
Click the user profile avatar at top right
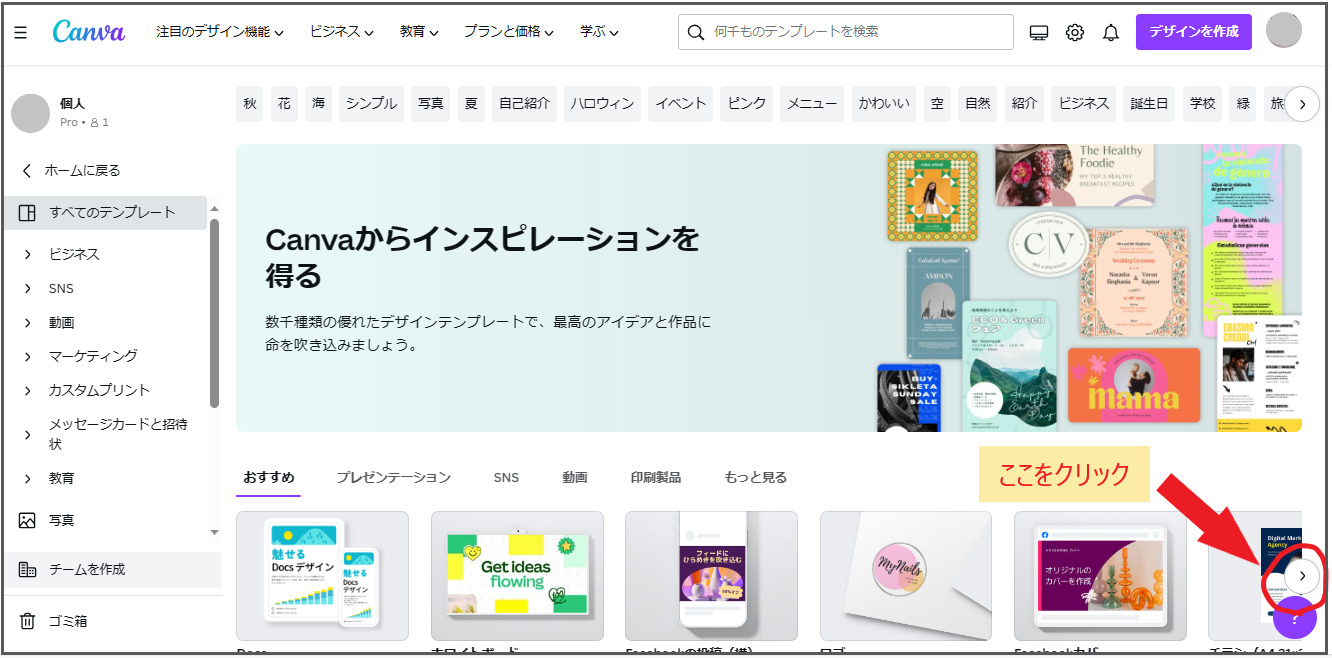1283,31
